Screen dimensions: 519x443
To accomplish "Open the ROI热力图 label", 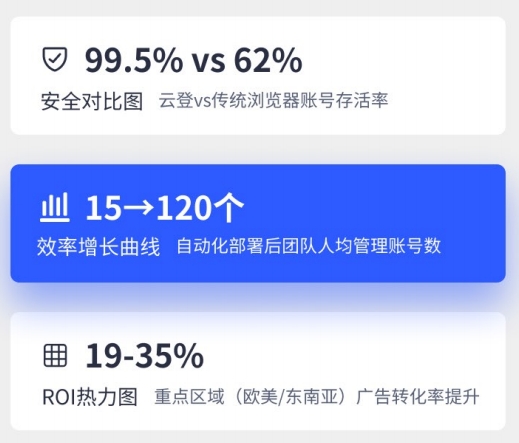I will click(x=90, y=397).
